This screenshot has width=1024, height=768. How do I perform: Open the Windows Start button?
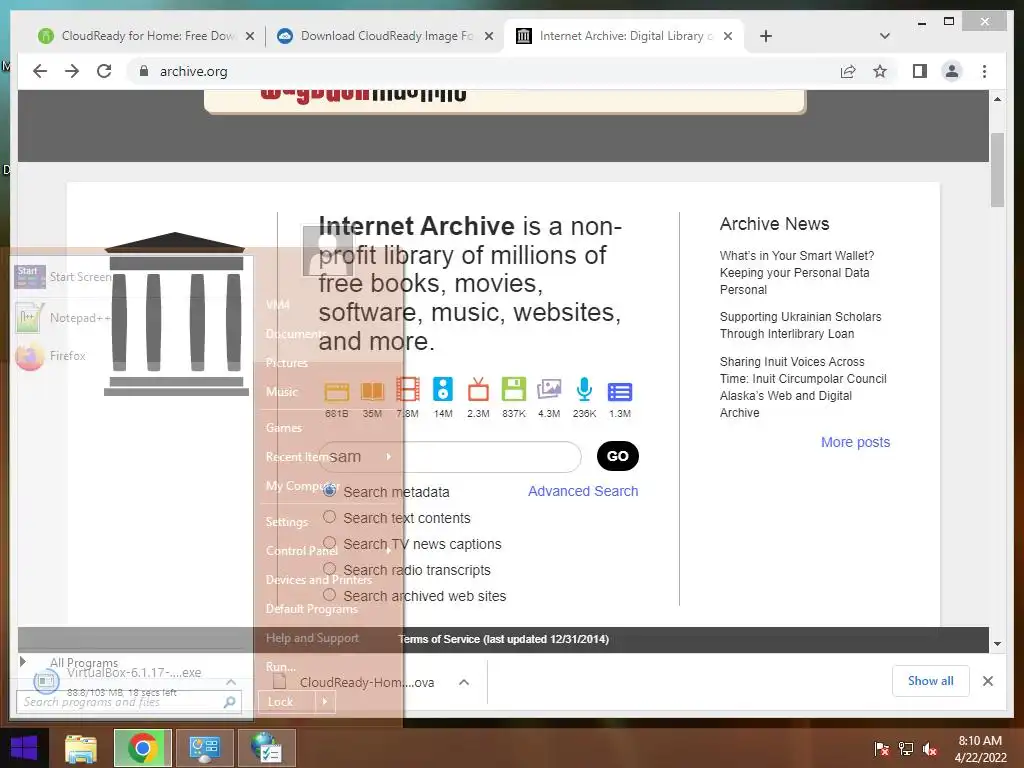[24, 748]
